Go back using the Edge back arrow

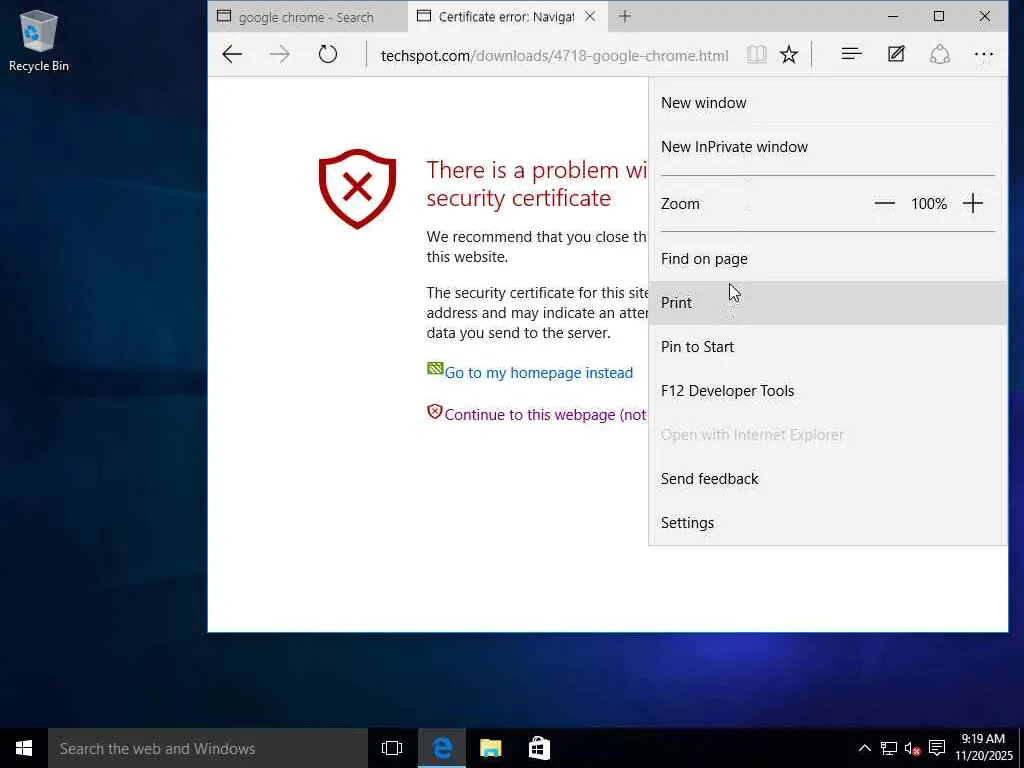coord(232,54)
